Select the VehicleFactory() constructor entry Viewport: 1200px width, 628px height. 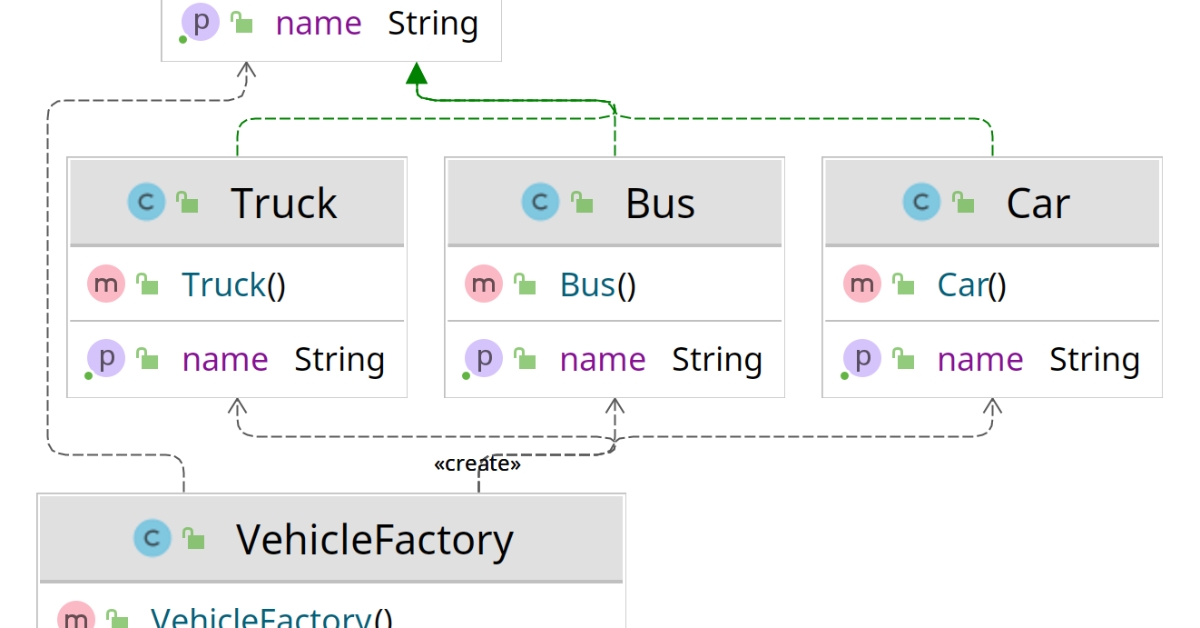272,617
